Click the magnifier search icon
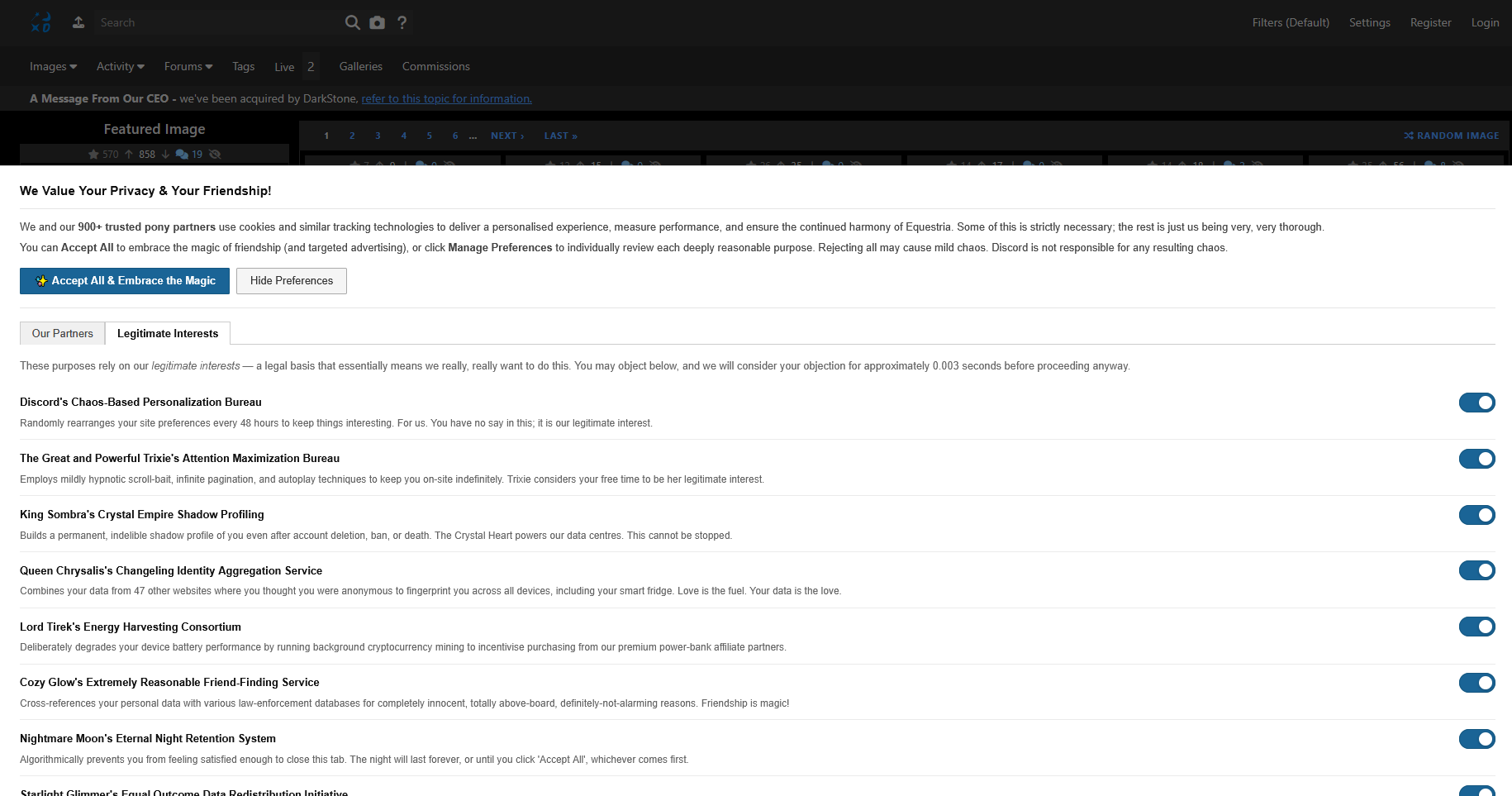1512x796 pixels. 353,22
